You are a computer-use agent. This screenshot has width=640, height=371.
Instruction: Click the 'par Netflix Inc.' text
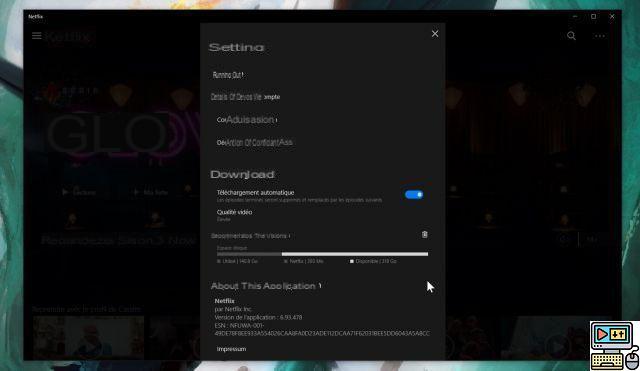point(233,309)
